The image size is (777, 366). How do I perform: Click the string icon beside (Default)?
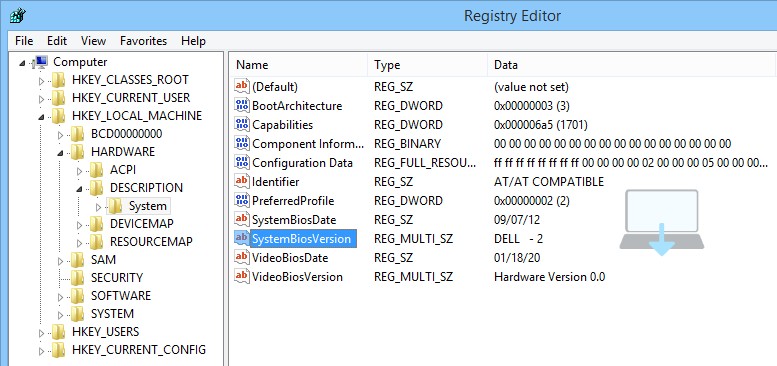pos(242,86)
